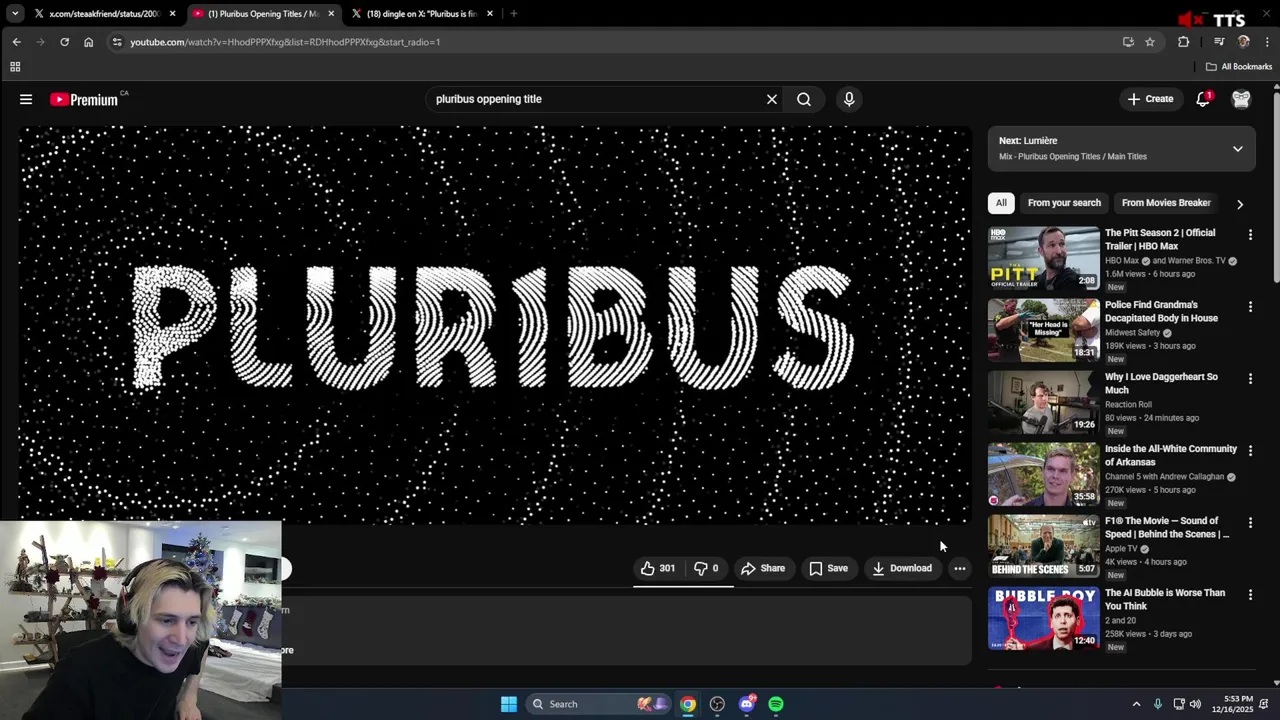Go back in browser history

16,42
